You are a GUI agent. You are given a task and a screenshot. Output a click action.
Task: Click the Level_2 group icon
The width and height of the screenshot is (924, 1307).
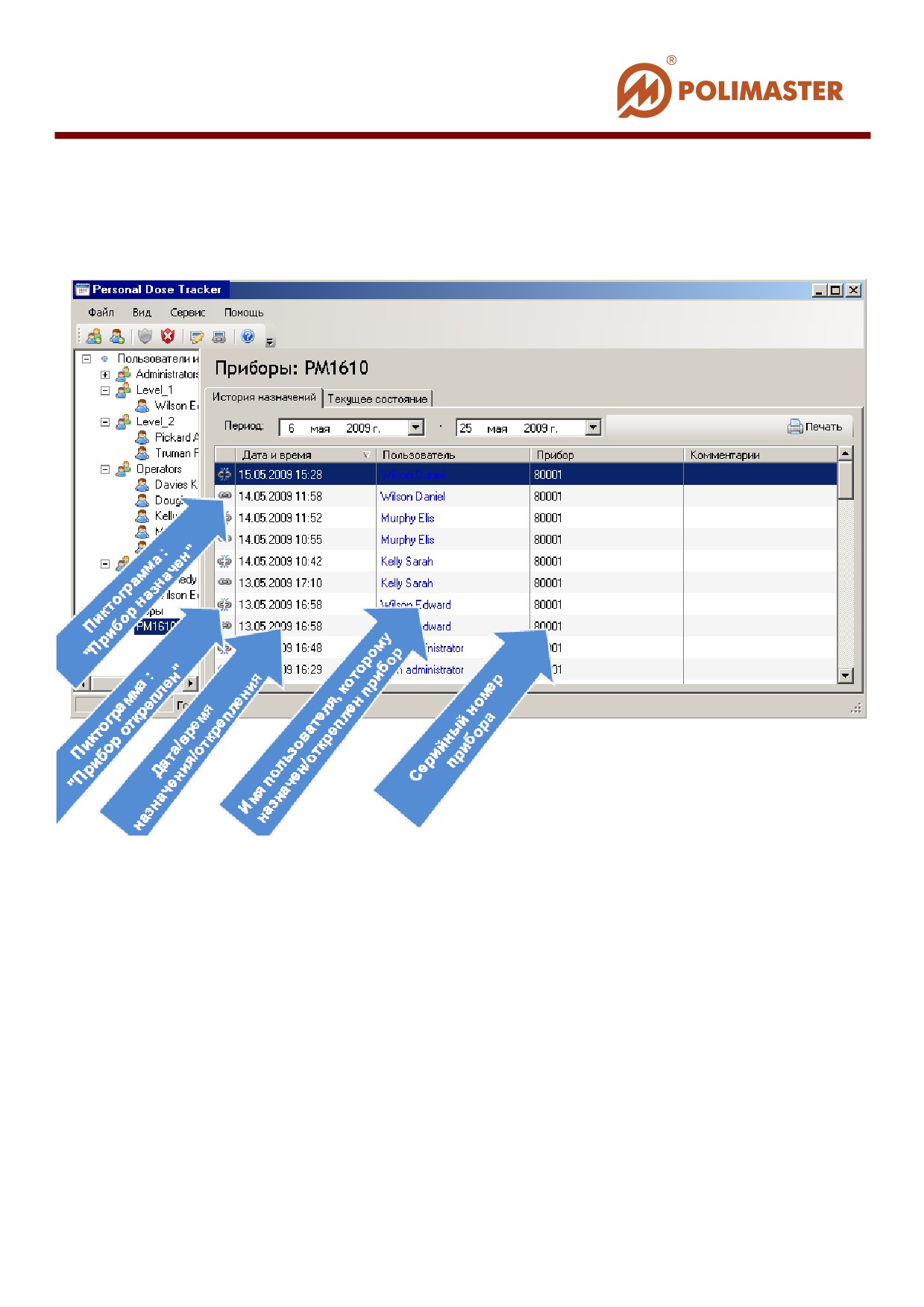pyautogui.click(x=124, y=421)
